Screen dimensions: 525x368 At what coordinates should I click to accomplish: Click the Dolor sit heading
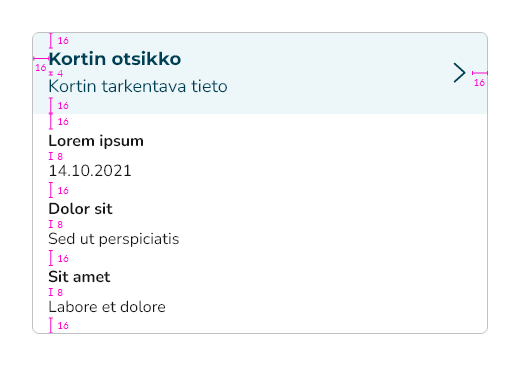(80, 209)
